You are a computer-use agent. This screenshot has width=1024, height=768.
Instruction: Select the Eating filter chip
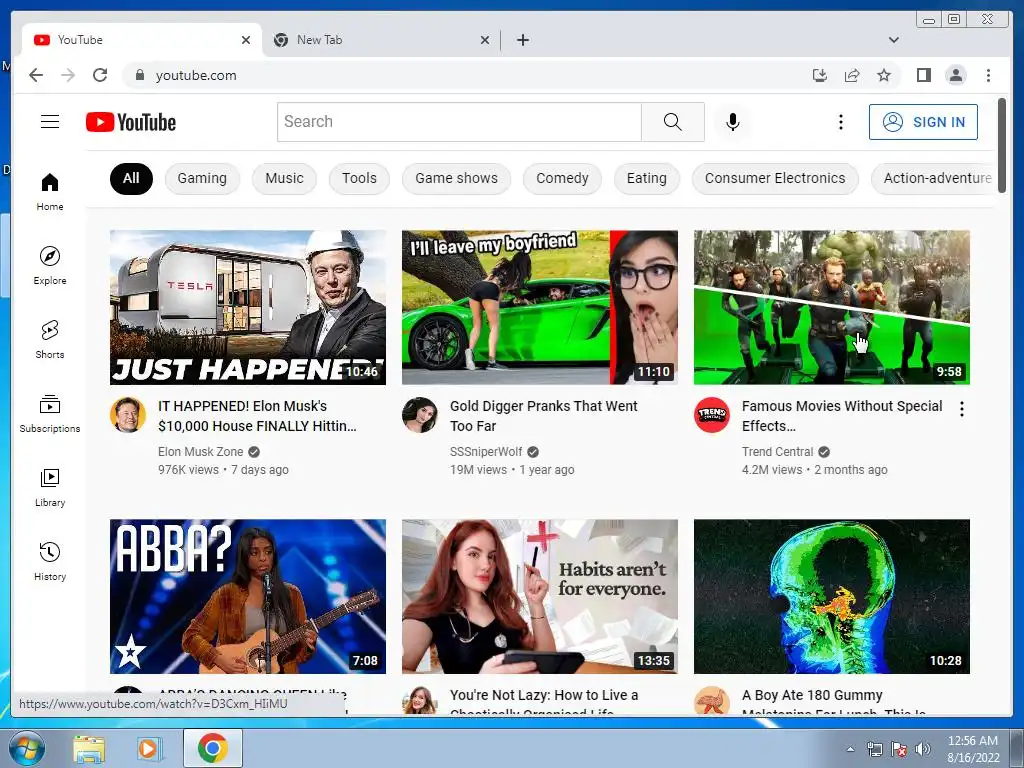click(647, 178)
